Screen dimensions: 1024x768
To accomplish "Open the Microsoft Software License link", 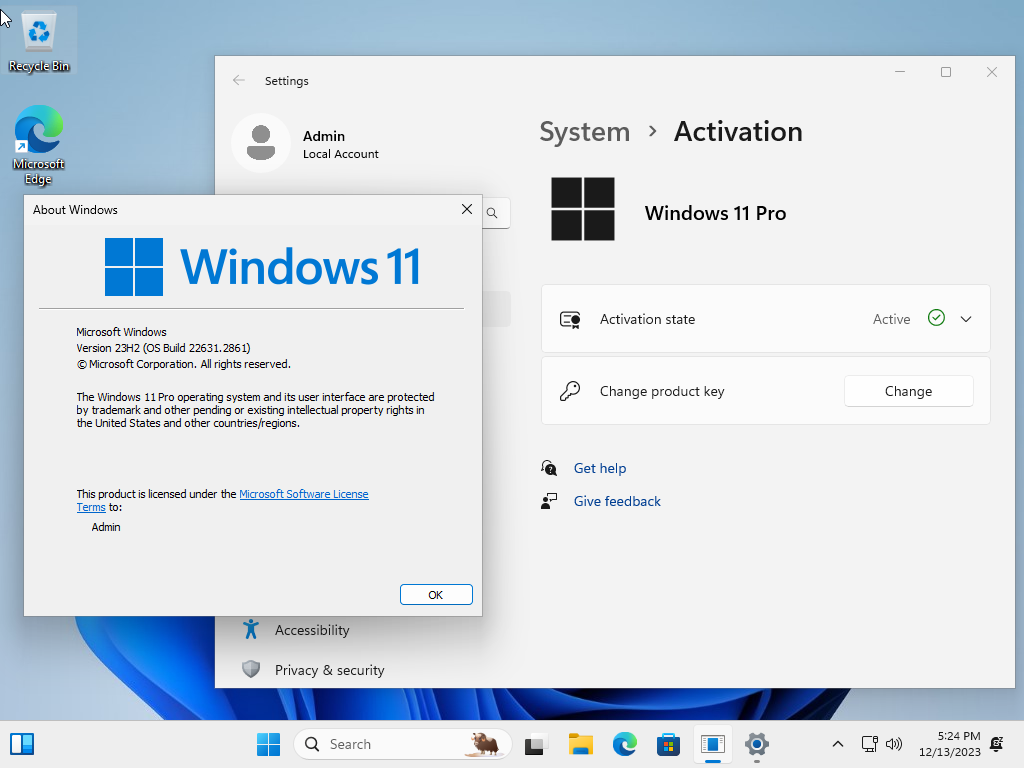I will pos(304,494).
